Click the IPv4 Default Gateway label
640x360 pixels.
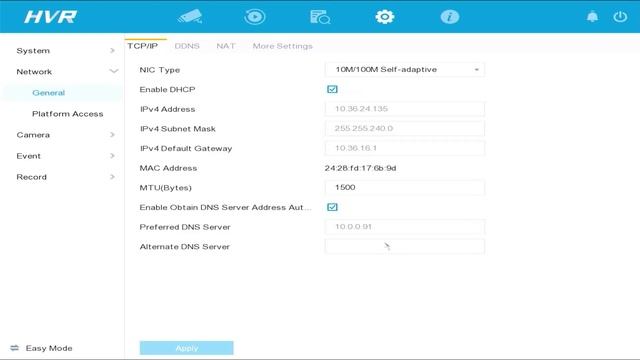(186, 148)
